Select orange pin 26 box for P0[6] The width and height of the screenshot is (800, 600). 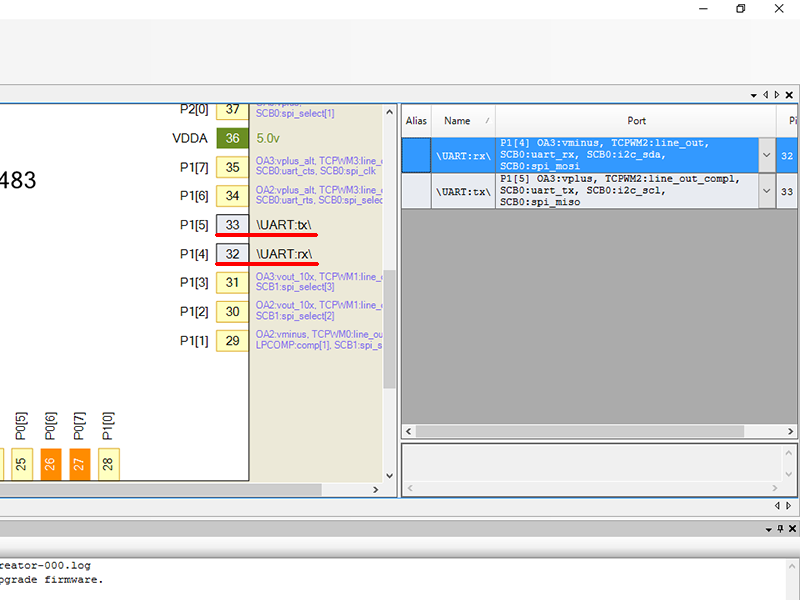click(x=50, y=464)
